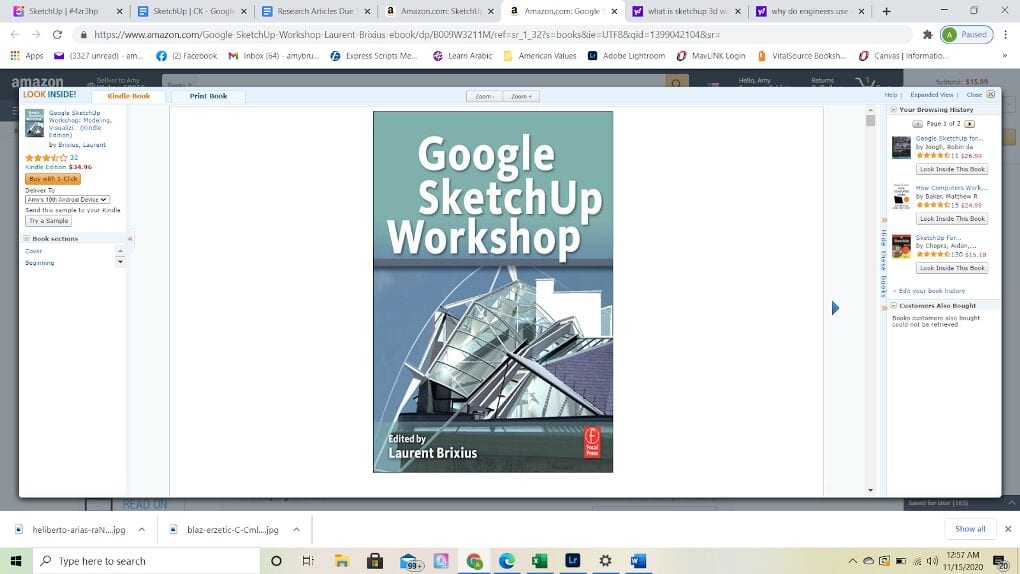The image size is (1020, 574).
Task: Switch to Research Articles Due browser tab
Action: pos(315,11)
